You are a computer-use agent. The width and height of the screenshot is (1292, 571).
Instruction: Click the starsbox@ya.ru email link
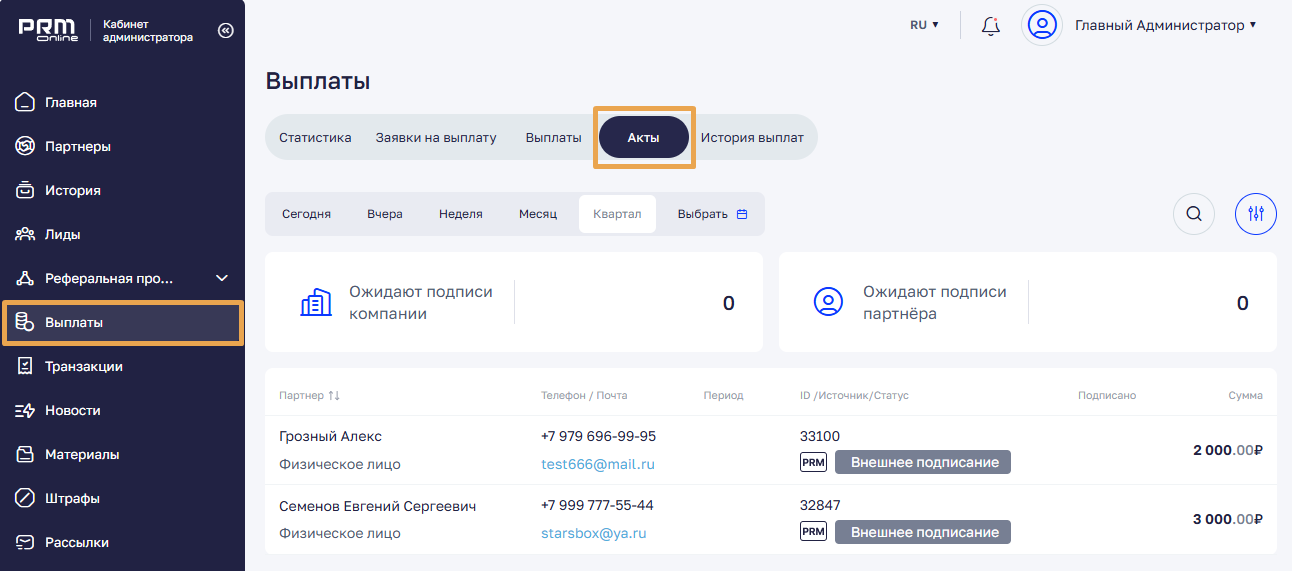click(593, 533)
